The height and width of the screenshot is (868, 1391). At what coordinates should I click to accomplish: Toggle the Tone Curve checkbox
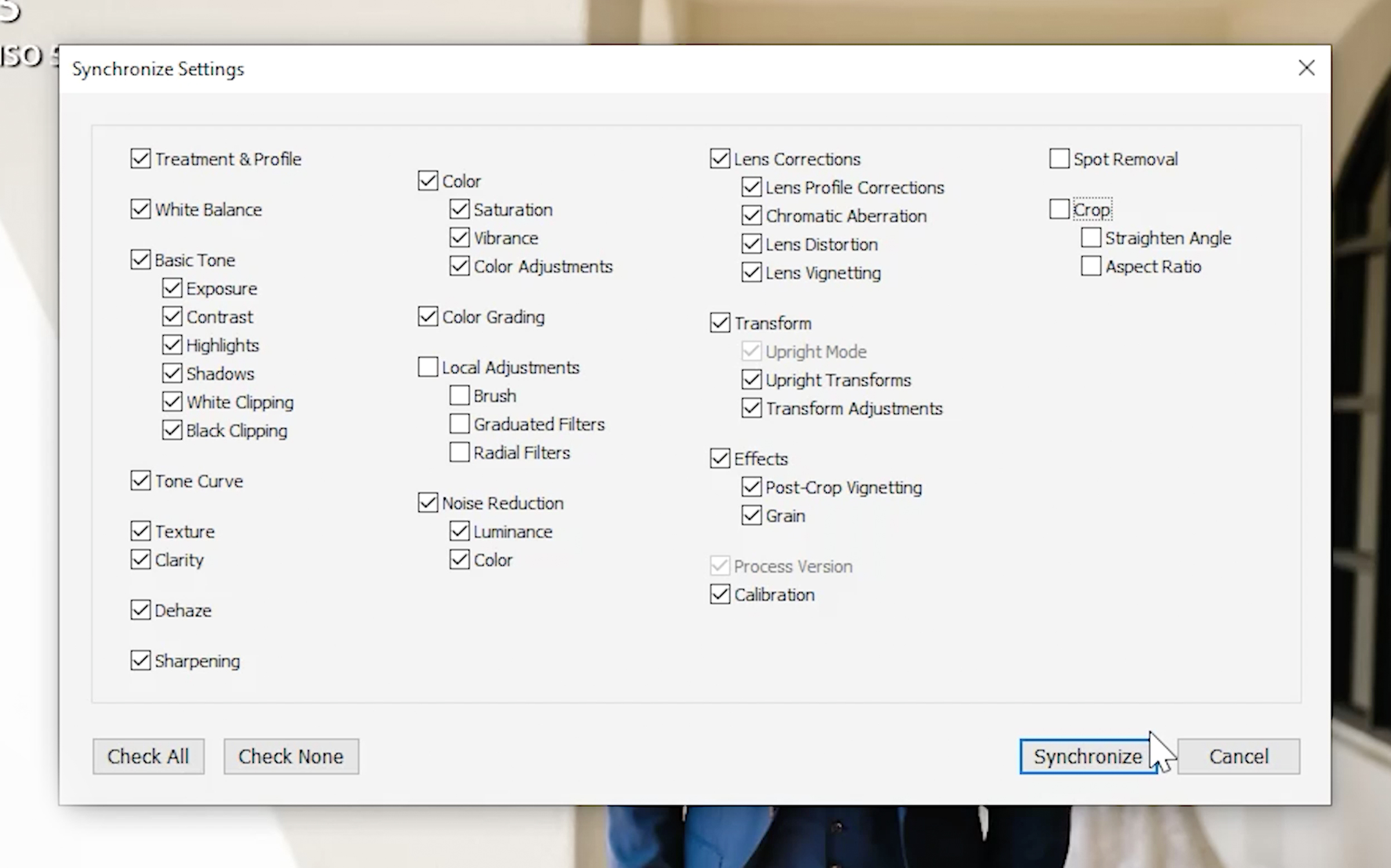tap(141, 480)
